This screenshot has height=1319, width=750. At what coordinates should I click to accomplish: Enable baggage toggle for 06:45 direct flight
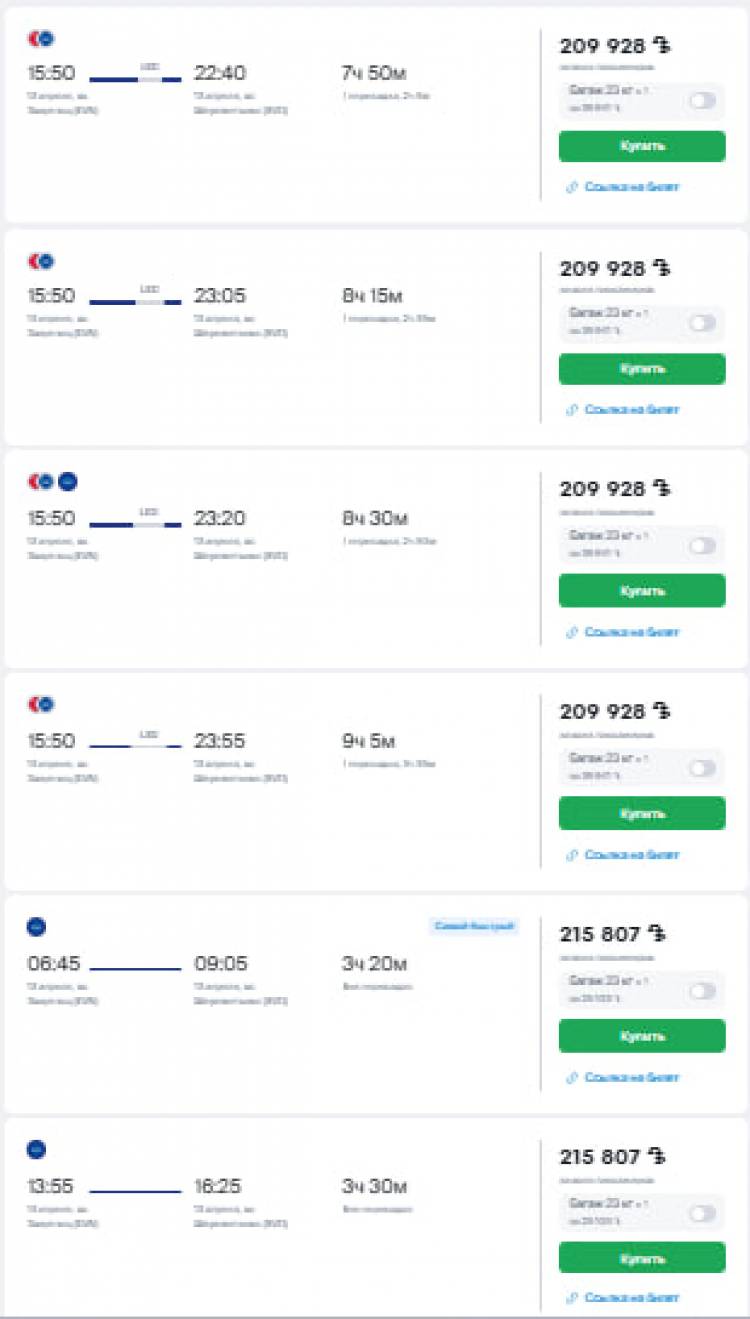pos(702,990)
